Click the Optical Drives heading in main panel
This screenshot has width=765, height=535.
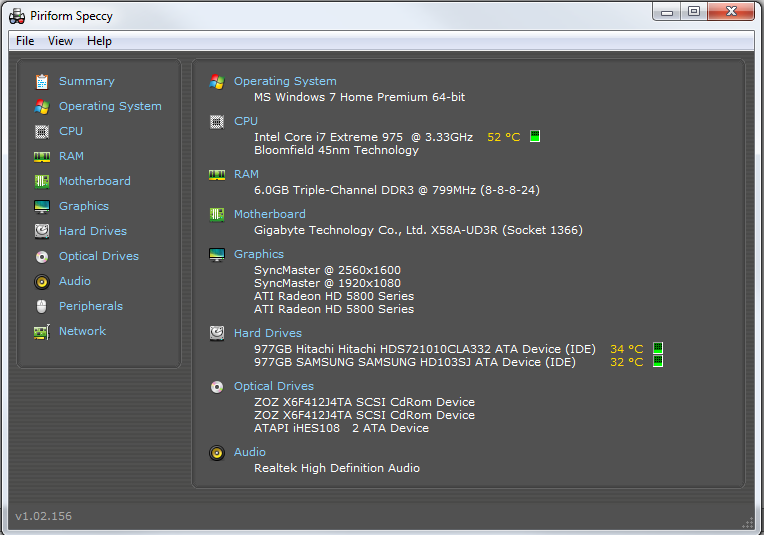coord(274,386)
